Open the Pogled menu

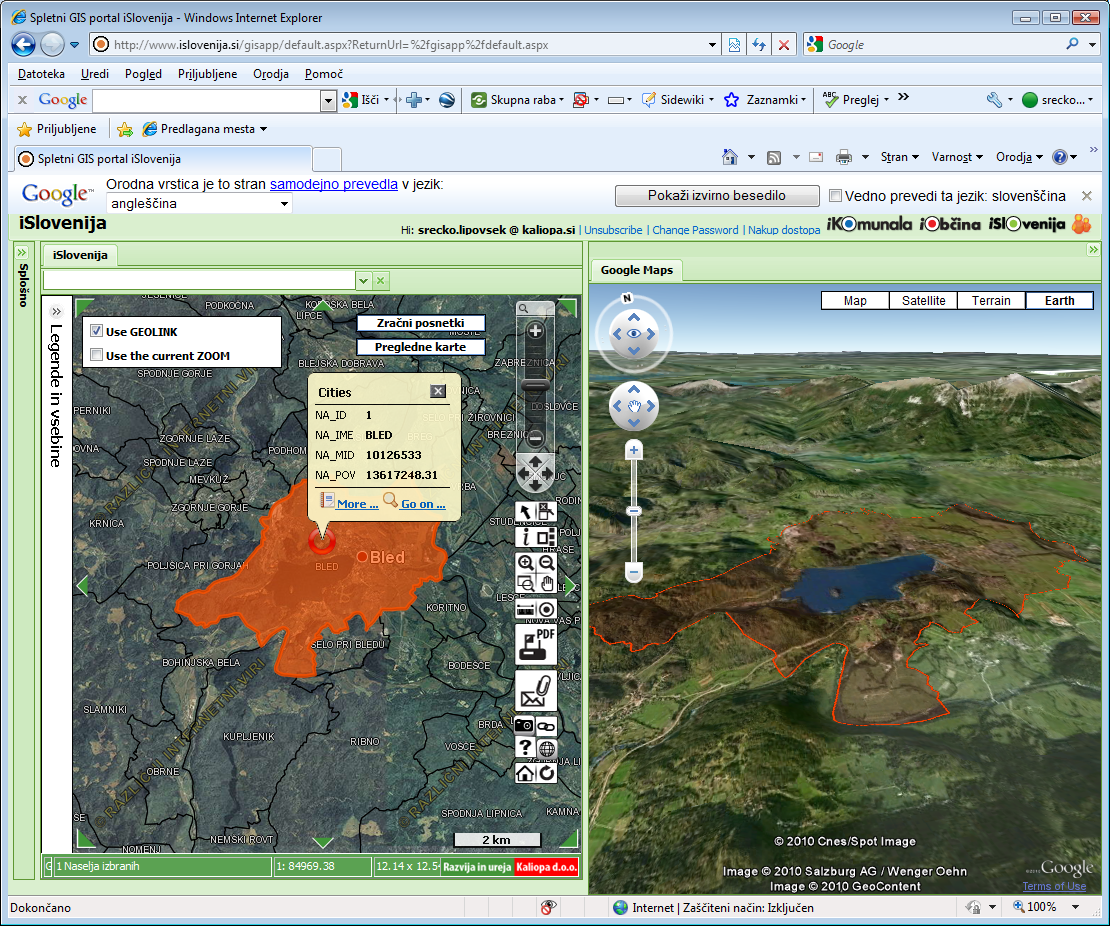point(143,74)
